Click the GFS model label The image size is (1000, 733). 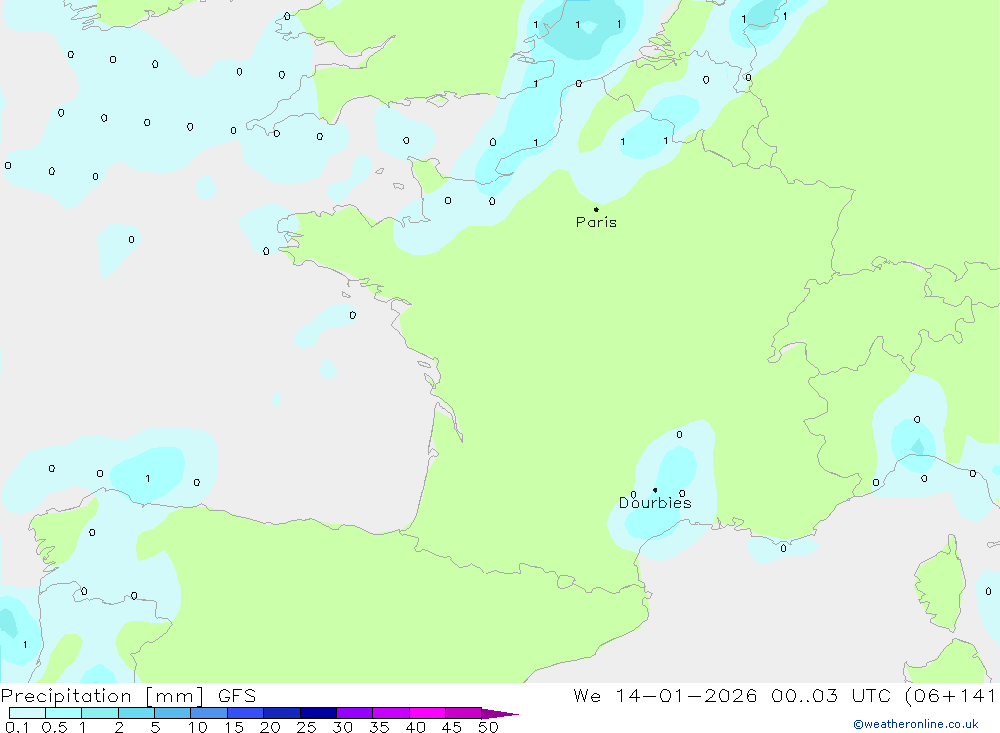tap(237, 696)
